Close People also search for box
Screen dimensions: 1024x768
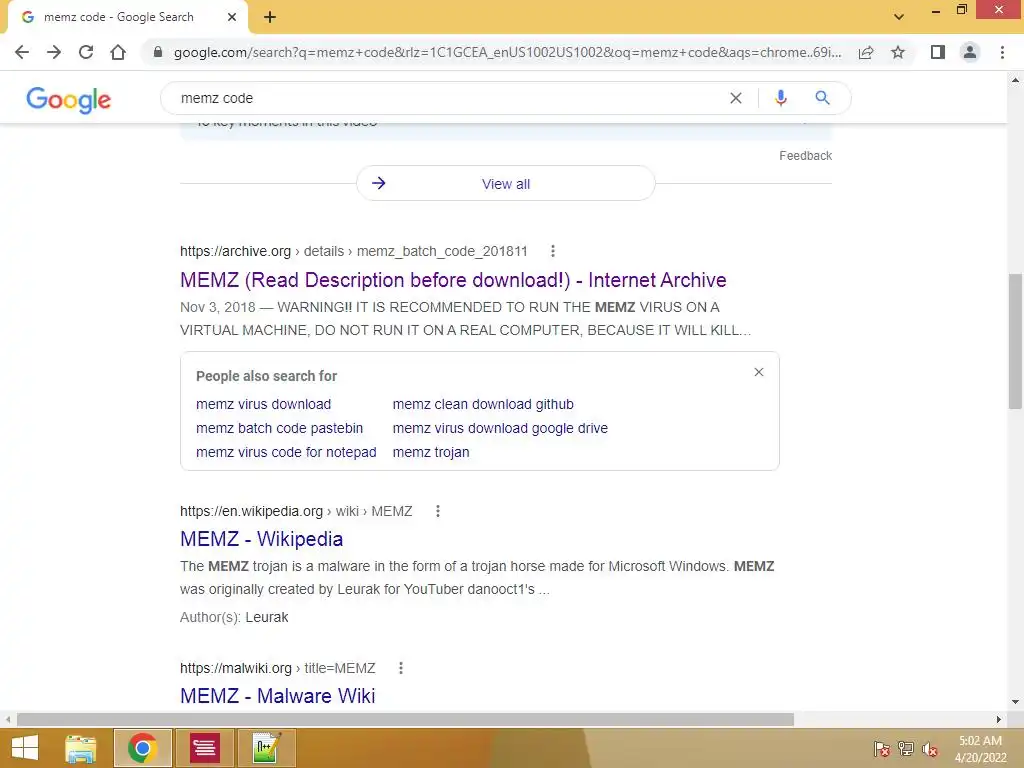click(758, 372)
